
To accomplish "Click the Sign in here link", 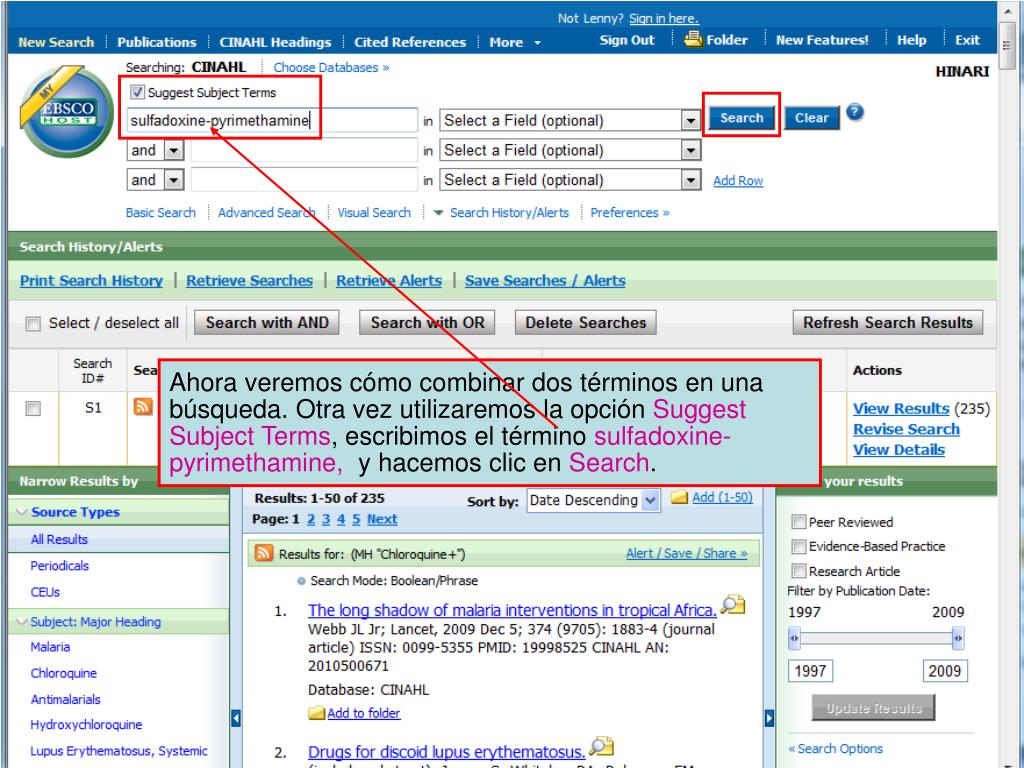I will click(x=664, y=18).
